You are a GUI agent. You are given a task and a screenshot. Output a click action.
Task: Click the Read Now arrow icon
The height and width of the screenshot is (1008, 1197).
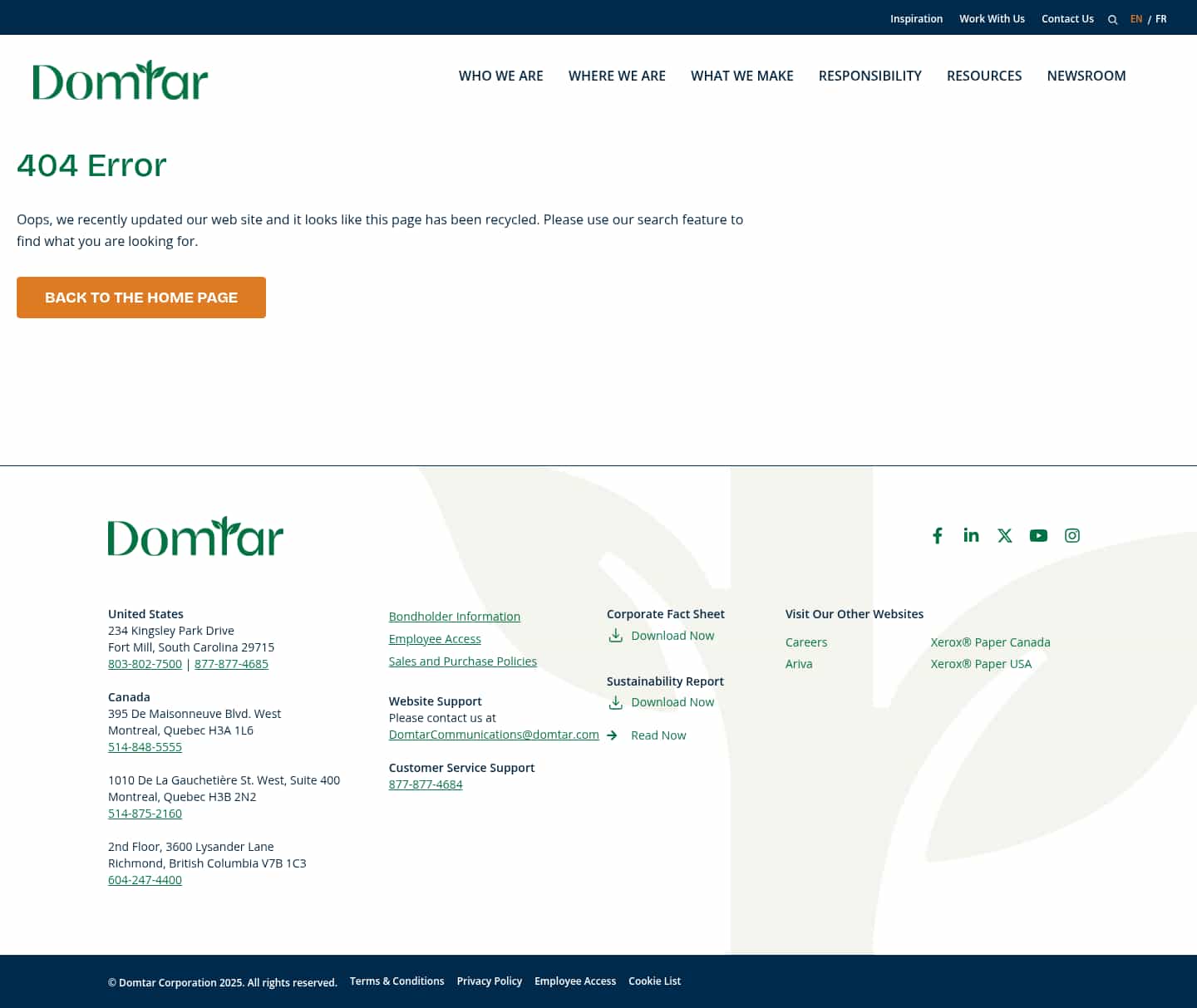click(613, 735)
